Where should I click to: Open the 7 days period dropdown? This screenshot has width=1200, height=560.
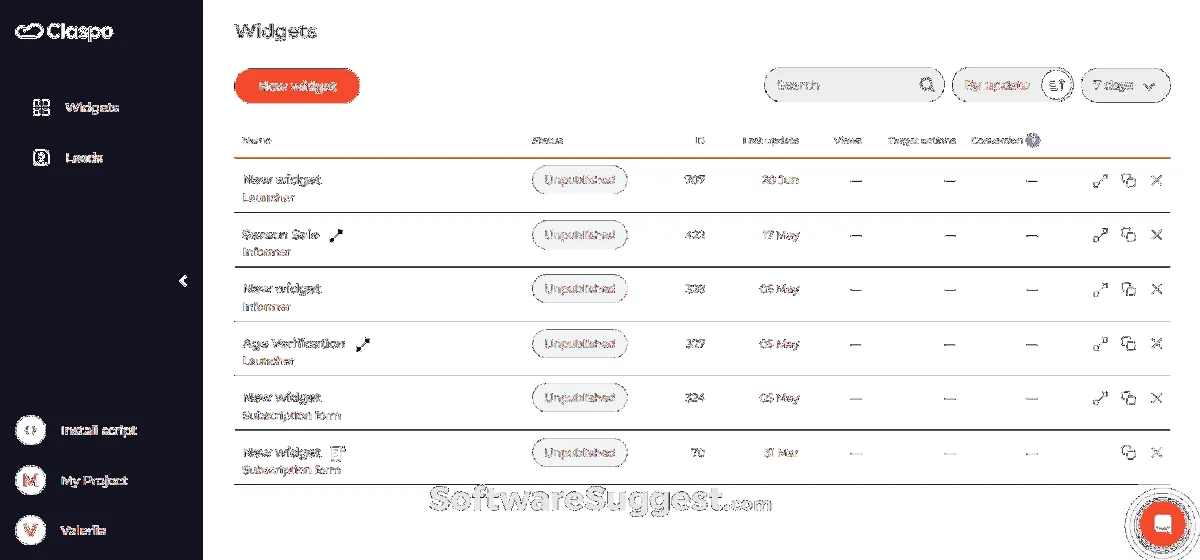coord(1125,85)
